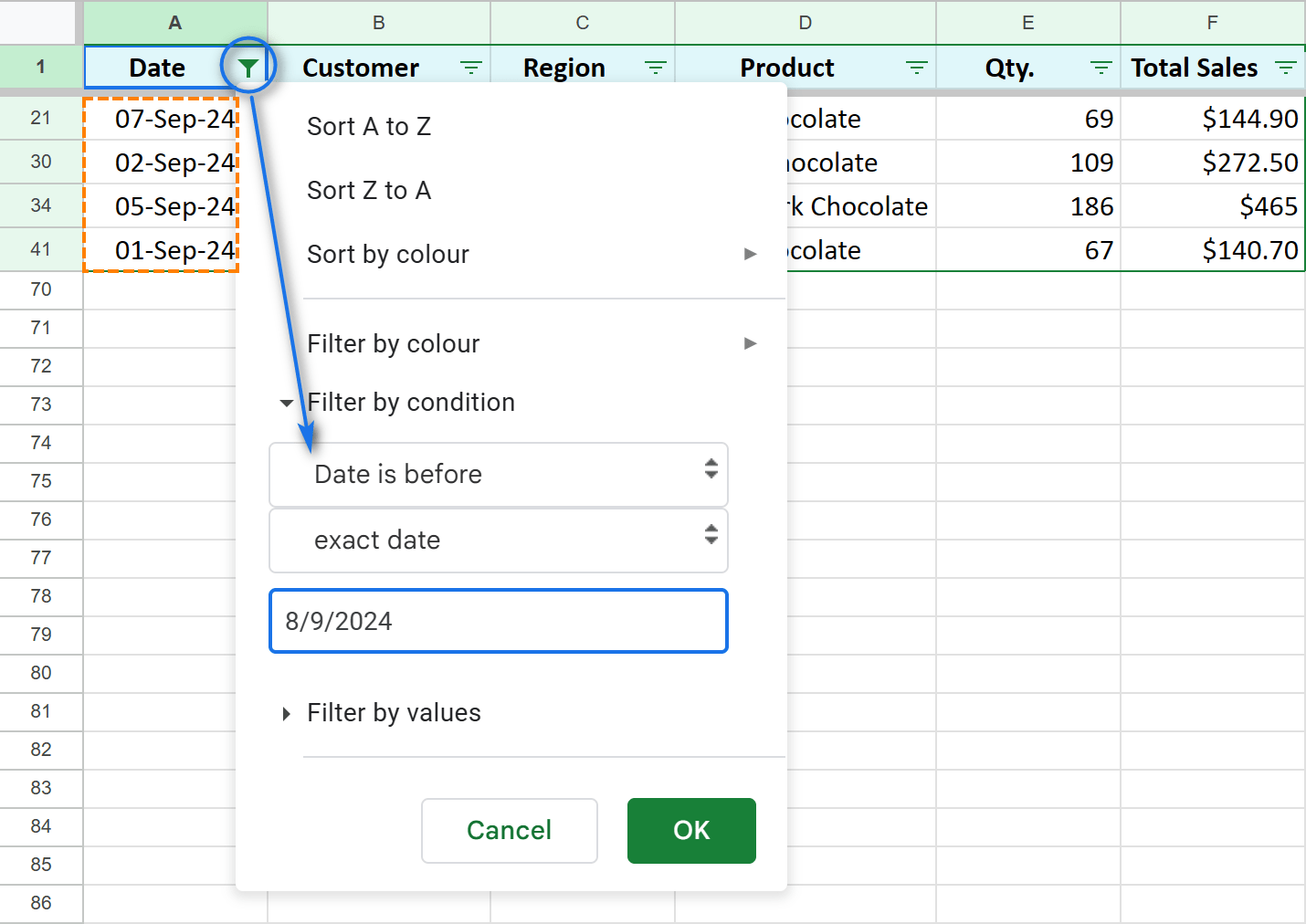Open the Product column filter icon
Screen dimensions: 1306x924
(x=916, y=68)
